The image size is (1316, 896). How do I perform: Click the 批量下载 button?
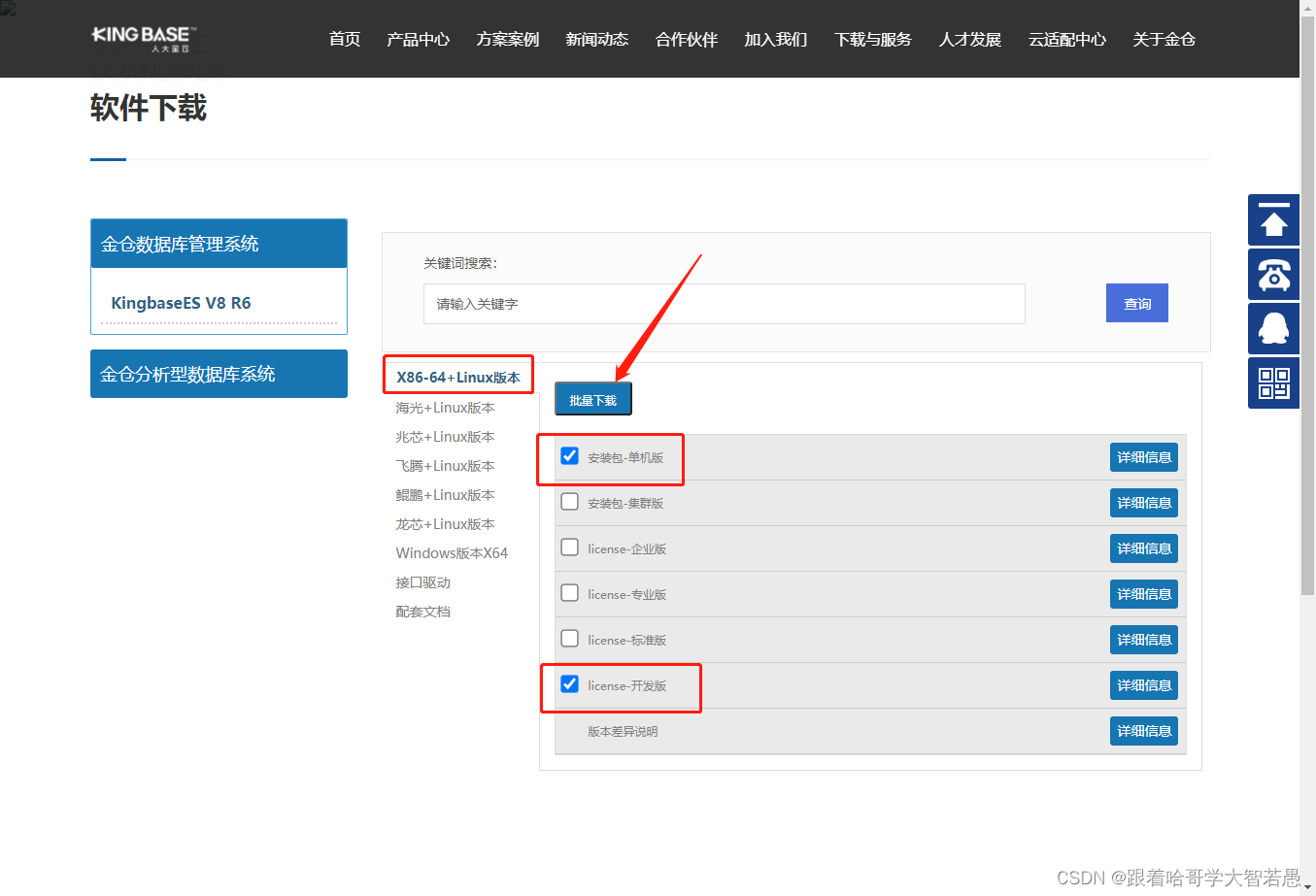click(x=593, y=399)
